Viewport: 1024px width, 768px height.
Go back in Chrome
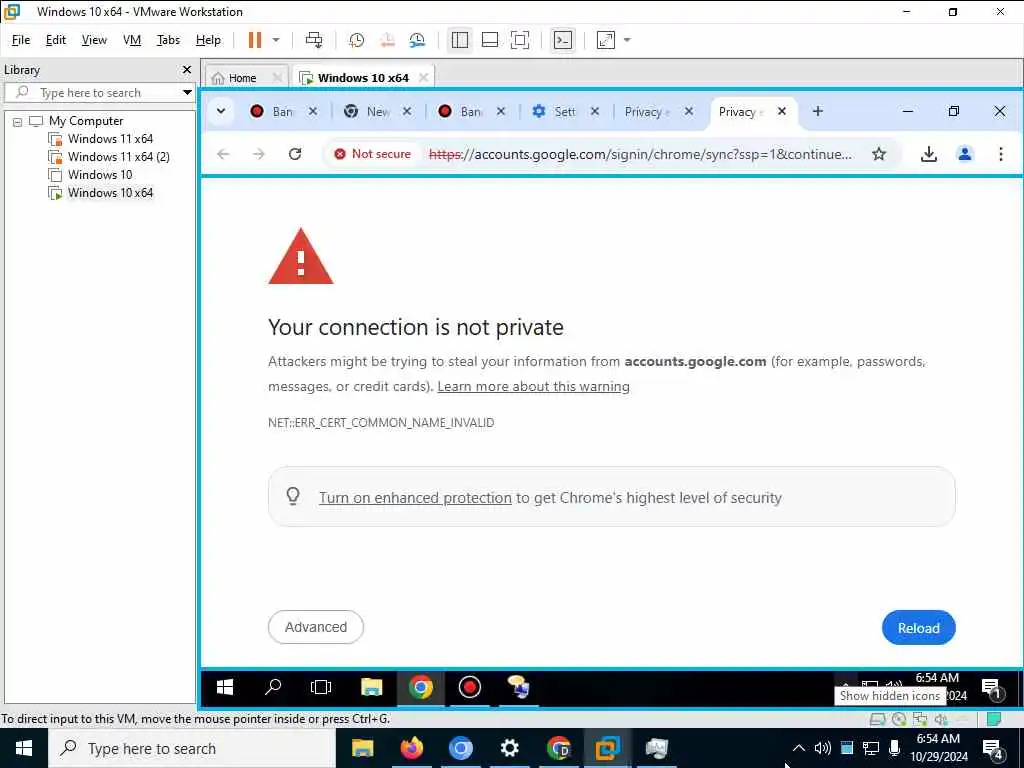tap(223, 154)
